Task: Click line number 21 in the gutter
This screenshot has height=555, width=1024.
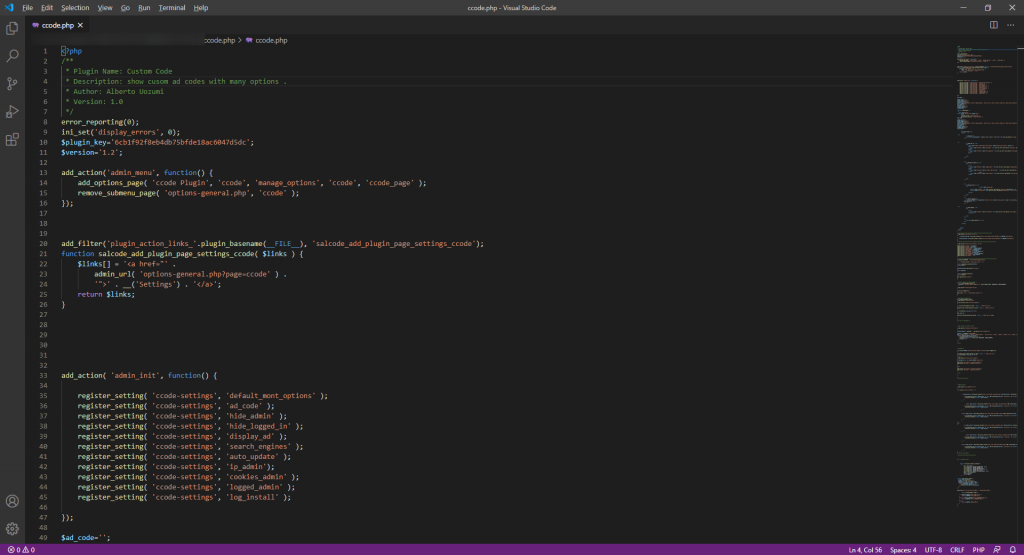Action: tap(44, 254)
